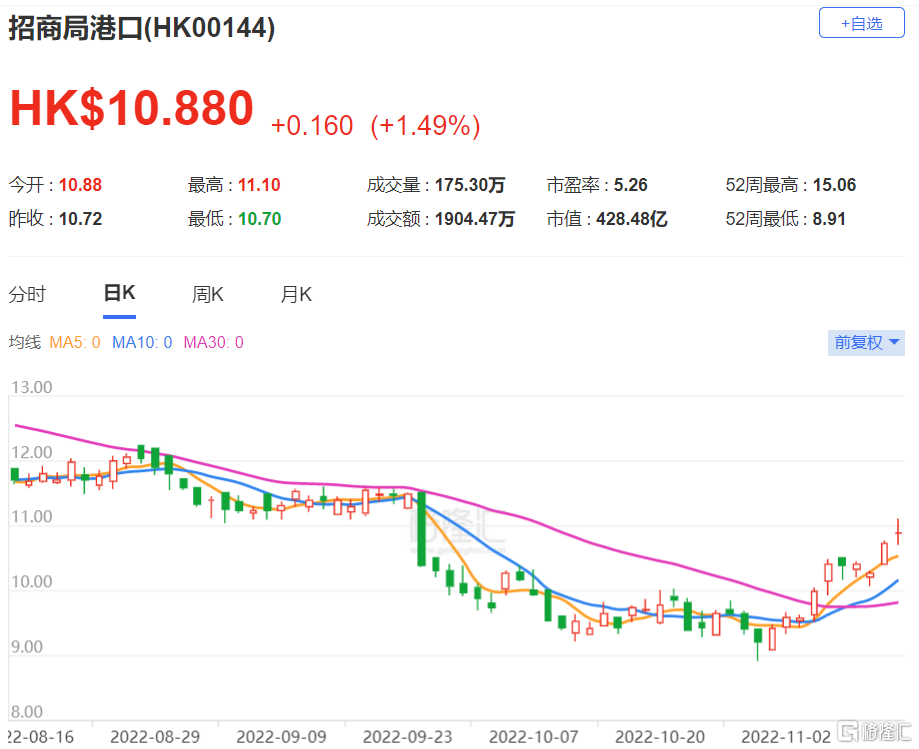Click the 2022-10-20 date label
This screenshot has width=919, height=749.
pos(660,737)
